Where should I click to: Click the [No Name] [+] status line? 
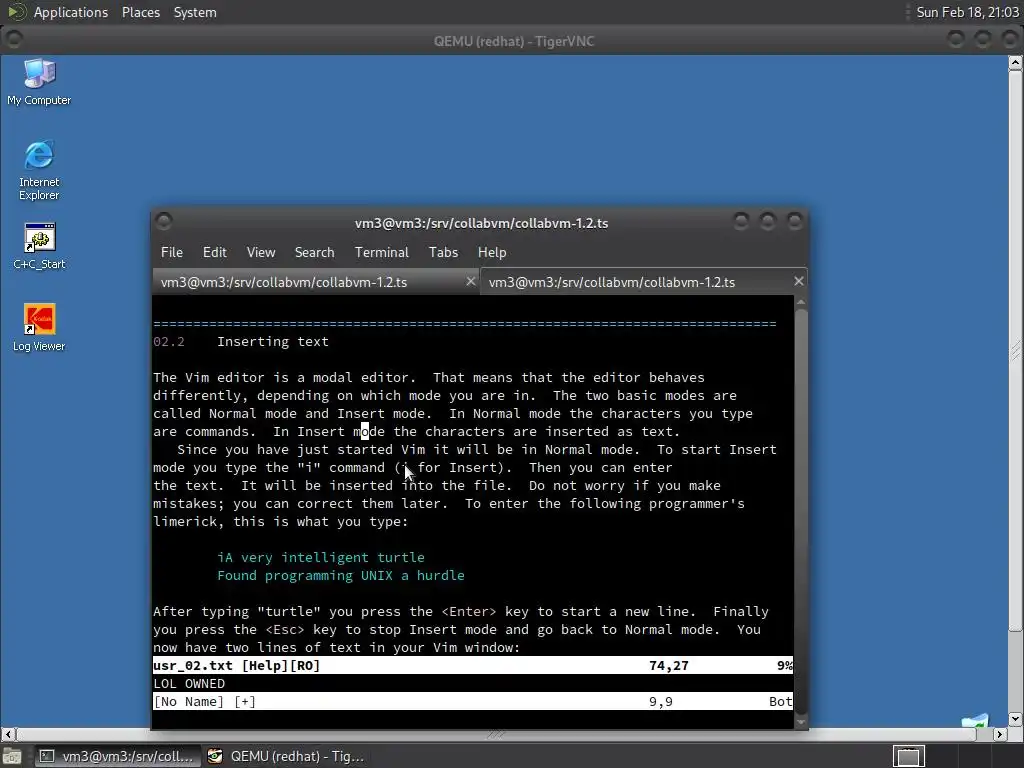point(473,701)
